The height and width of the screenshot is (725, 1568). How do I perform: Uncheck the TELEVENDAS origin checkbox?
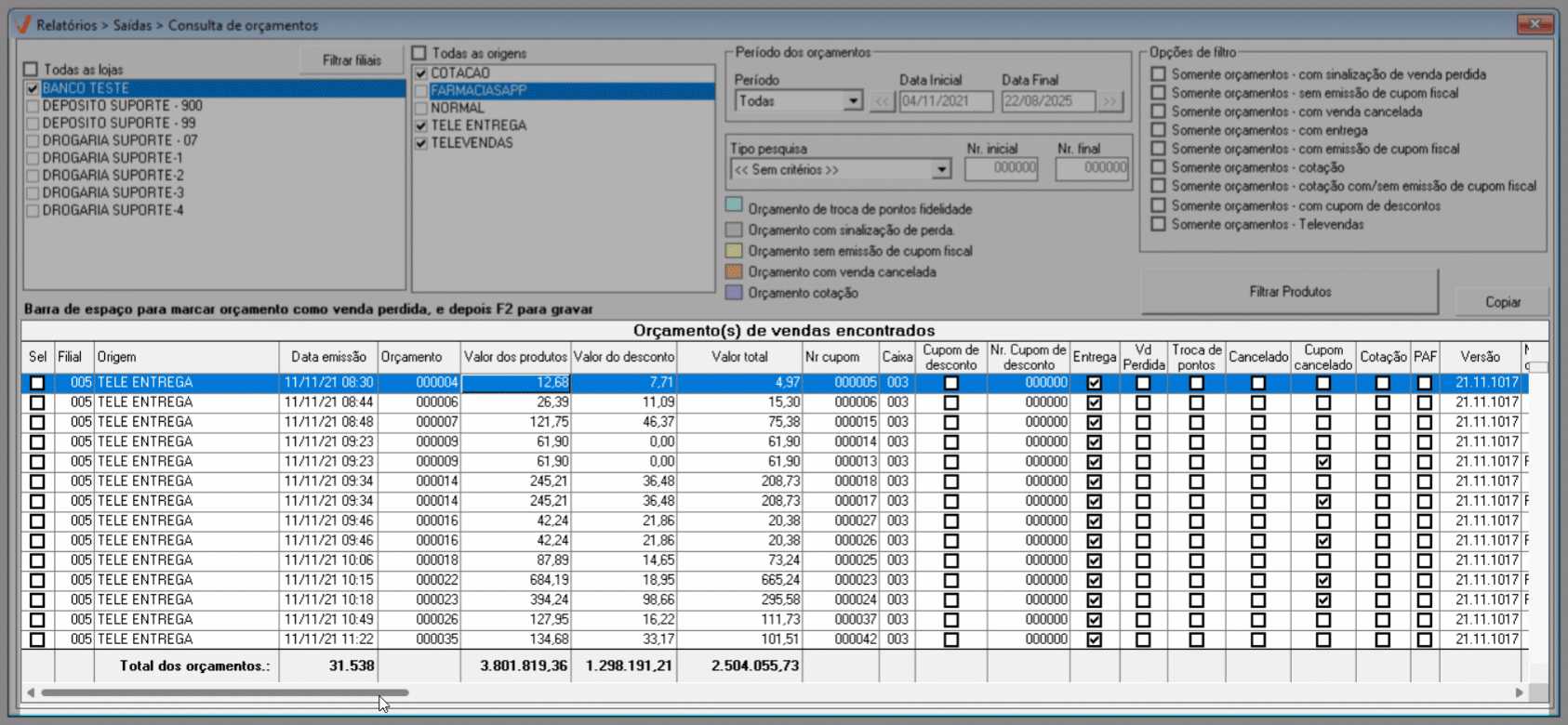421,143
